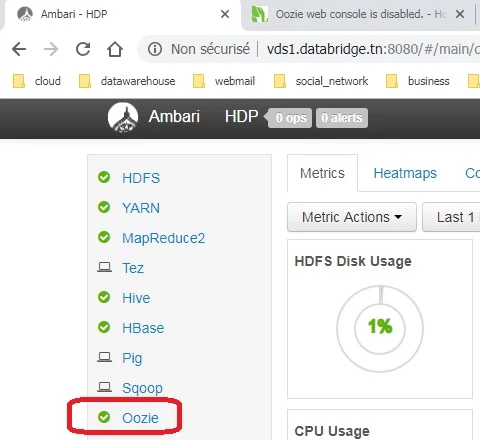
Task: Open social_network bookmarks folder
Action: (321, 81)
